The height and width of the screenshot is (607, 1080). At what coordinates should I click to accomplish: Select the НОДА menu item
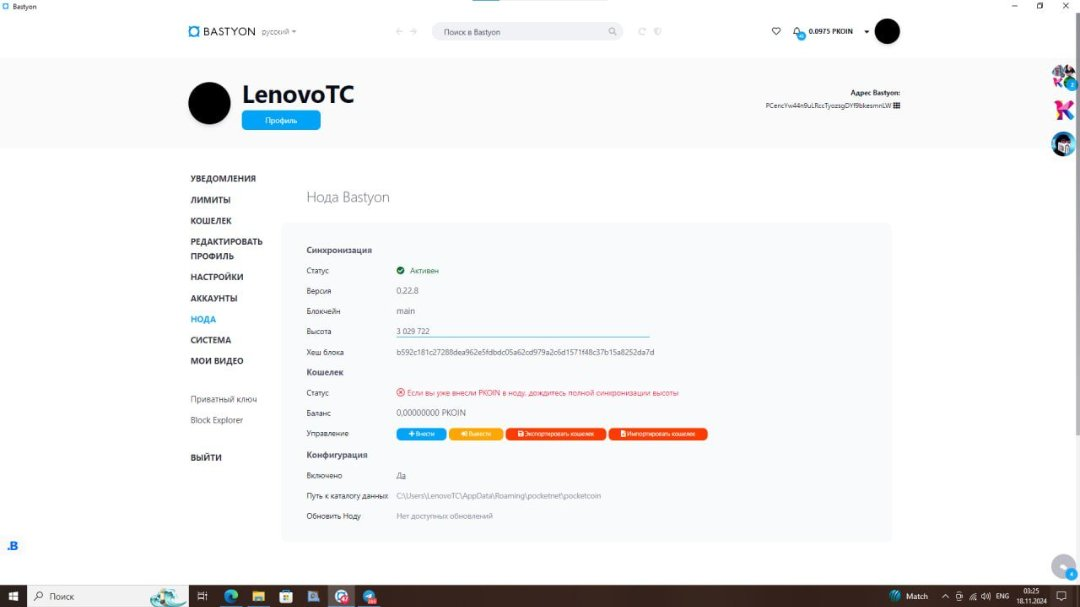(x=203, y=319)
